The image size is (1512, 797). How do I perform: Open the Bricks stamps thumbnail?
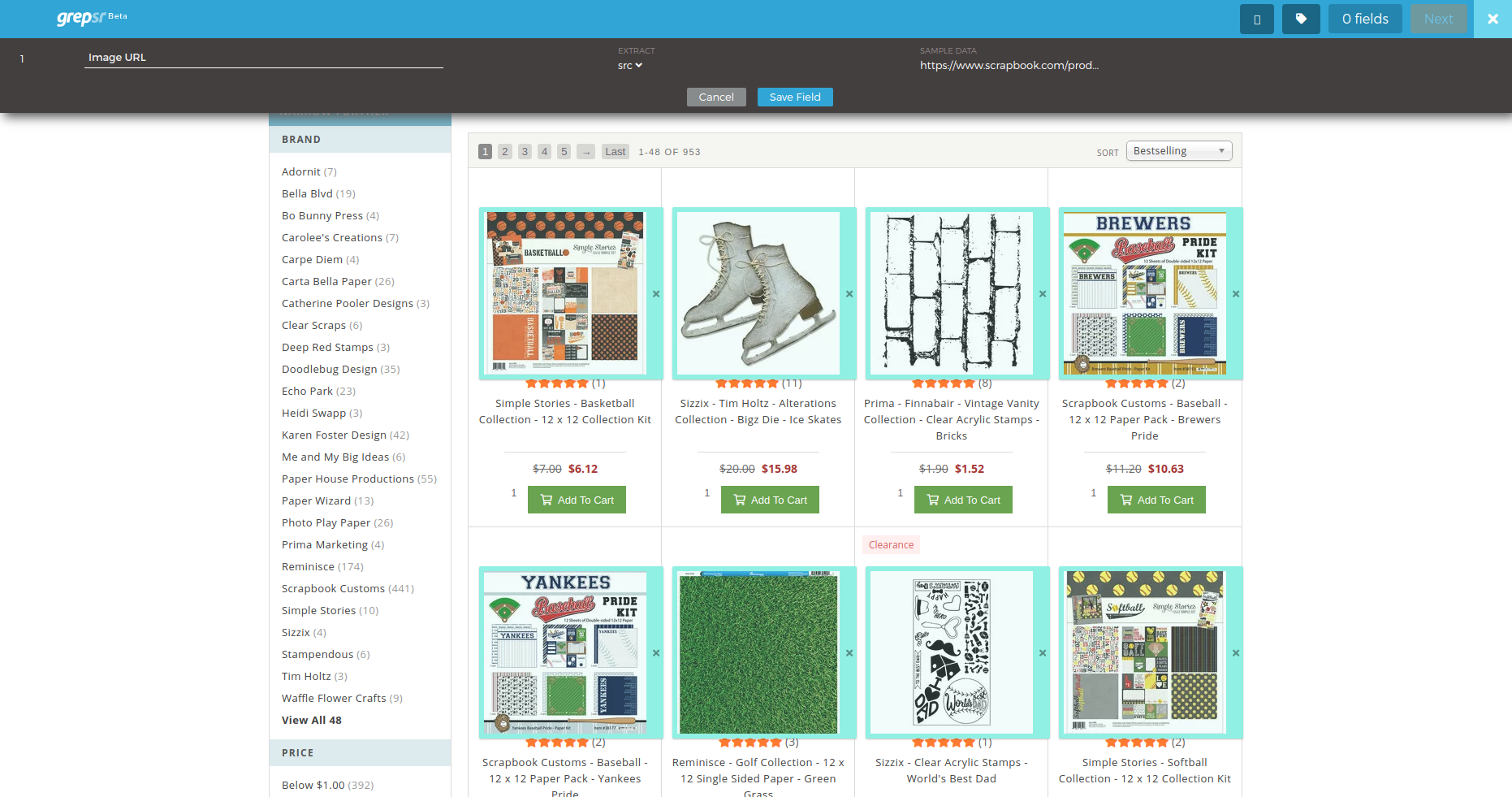pos(952,293)
